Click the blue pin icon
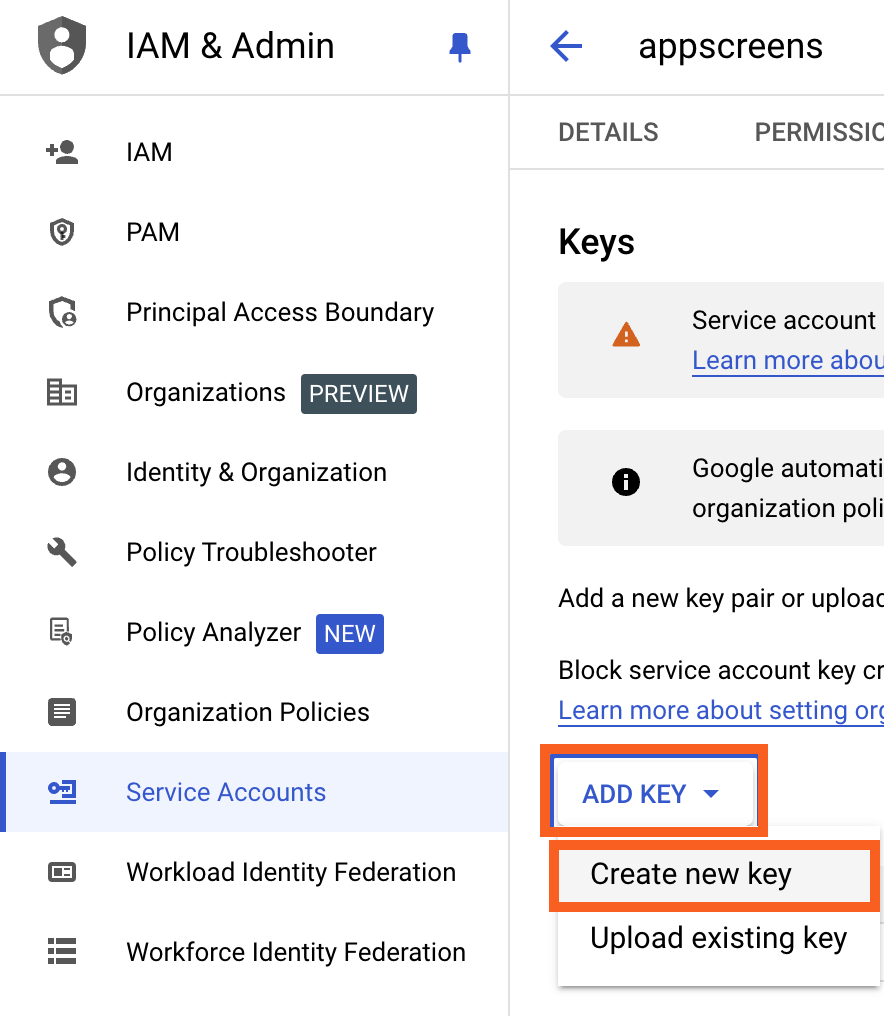 pos(460,47)
